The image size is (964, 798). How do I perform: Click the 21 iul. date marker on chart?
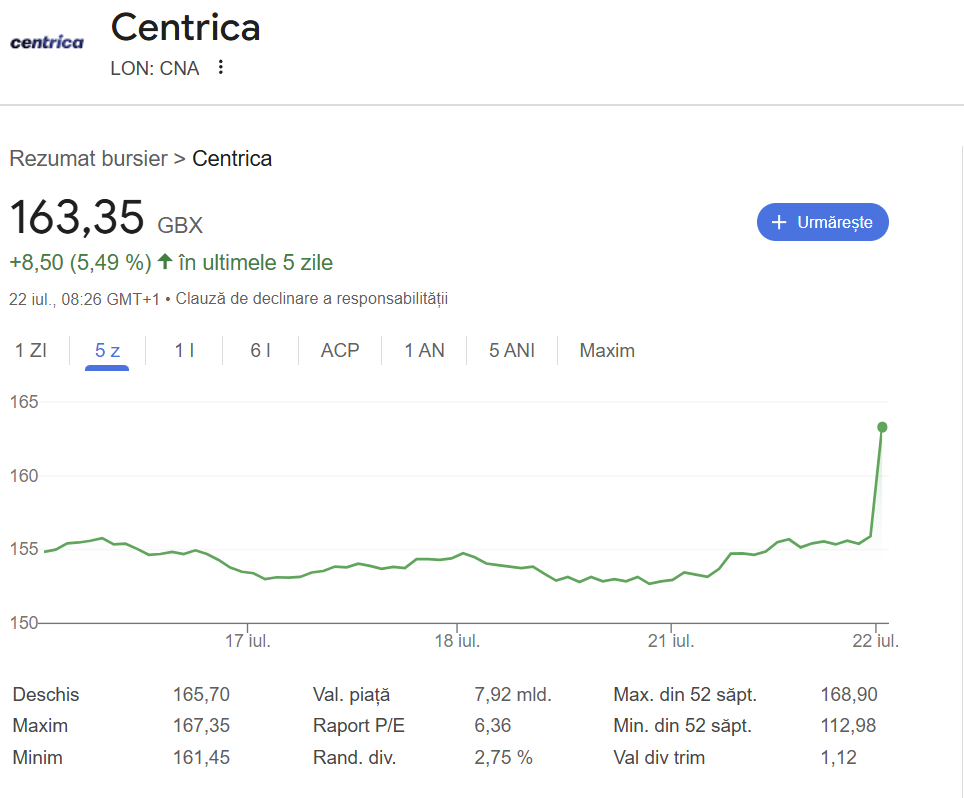tap(671, 641)
